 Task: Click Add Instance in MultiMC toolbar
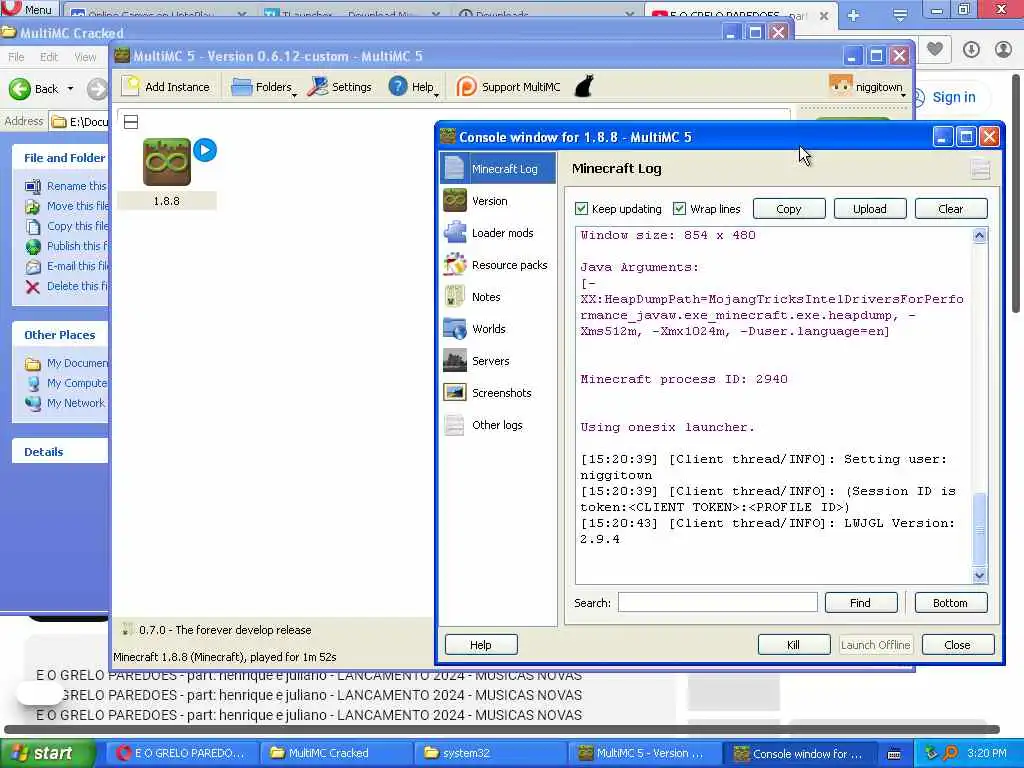coord(167,87)
